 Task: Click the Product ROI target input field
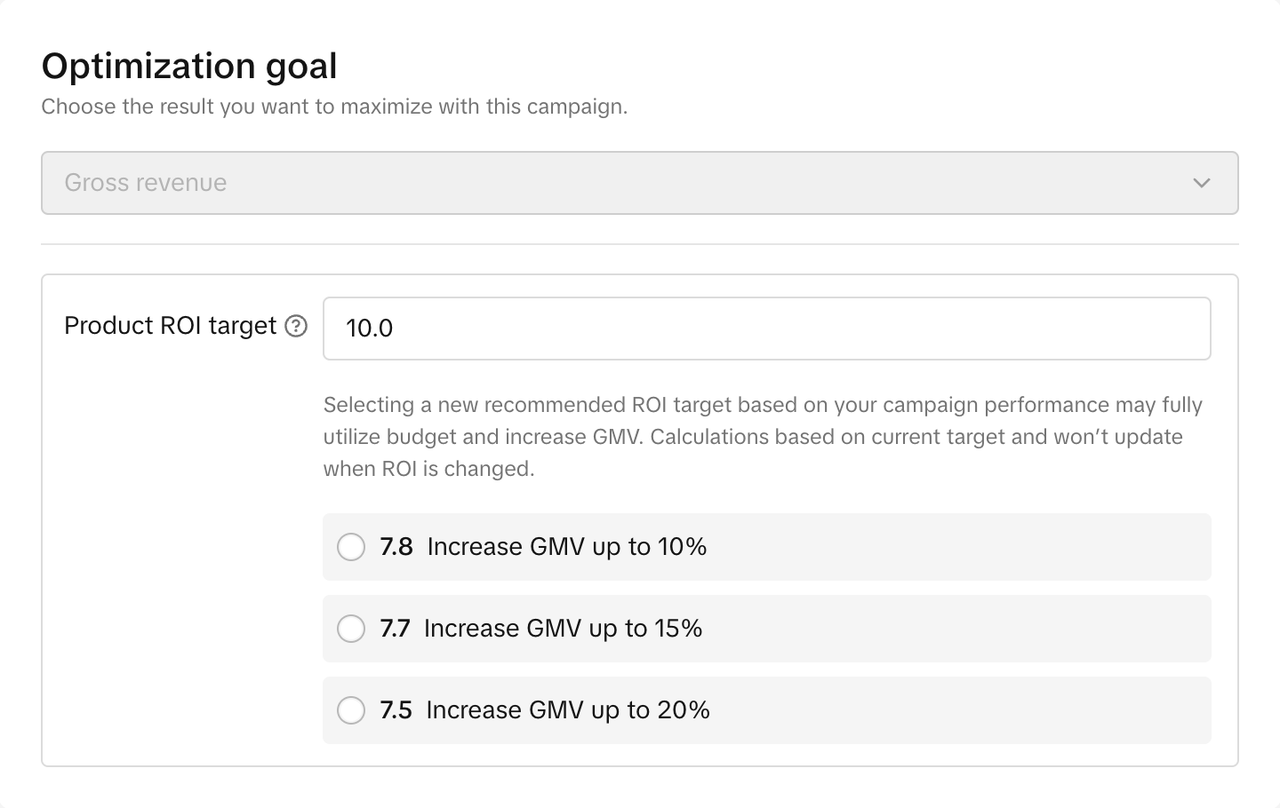tap(766, 328)
